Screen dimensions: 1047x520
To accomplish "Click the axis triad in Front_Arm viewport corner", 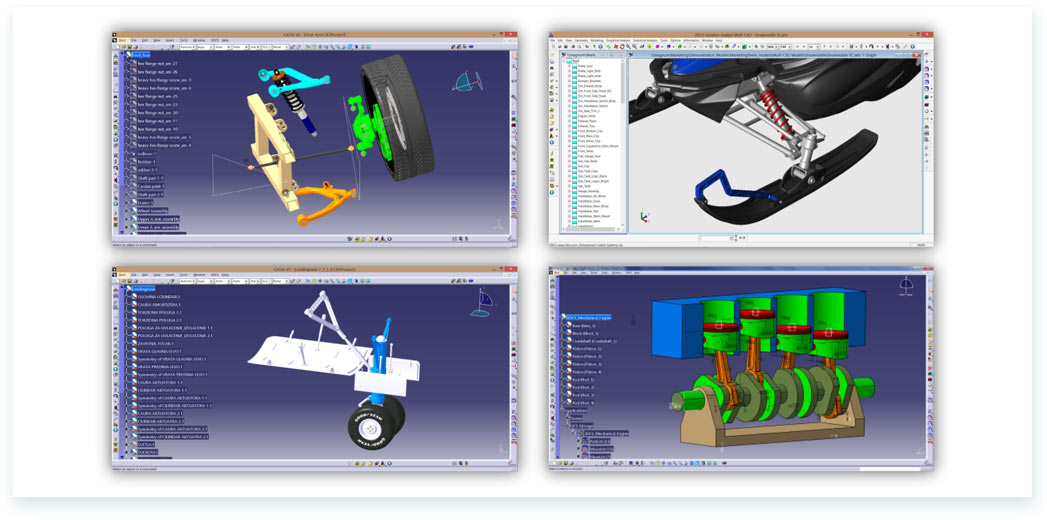I will (497, 225).
